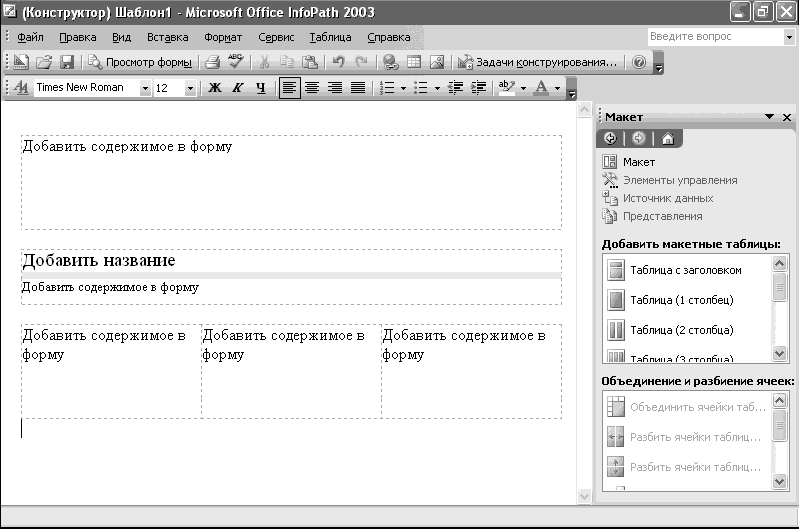Click the Copy icon
Image resolution: width=799 pixels, height=529 pixels.
(x=287, y=62)
